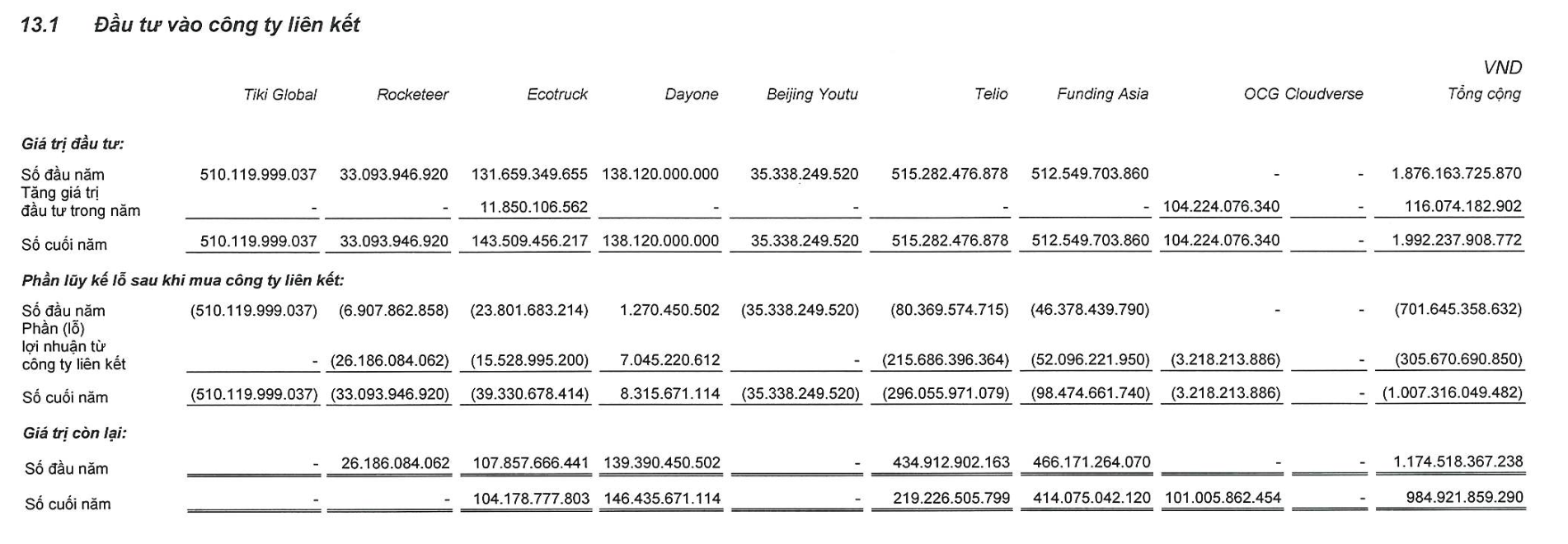Select the "Giá trị đầu tư:" subsection label
The height and width of the screenshot is (544, 1568).
[x=73, y=144]
